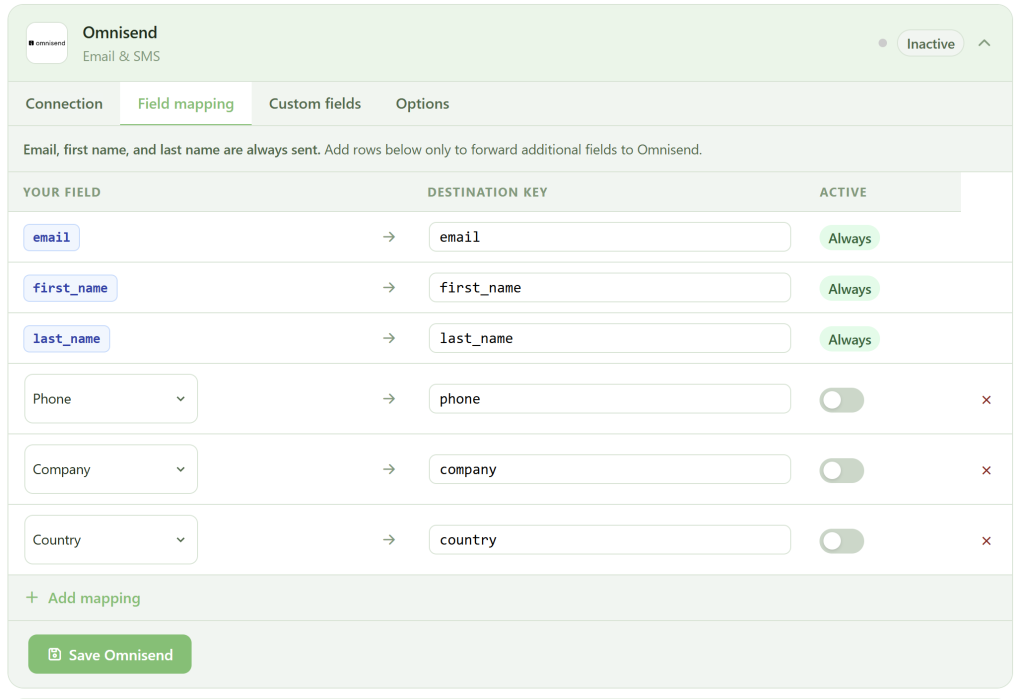Open the Options tab
The height and width of the screenshot is (699, 1024).
423,103
